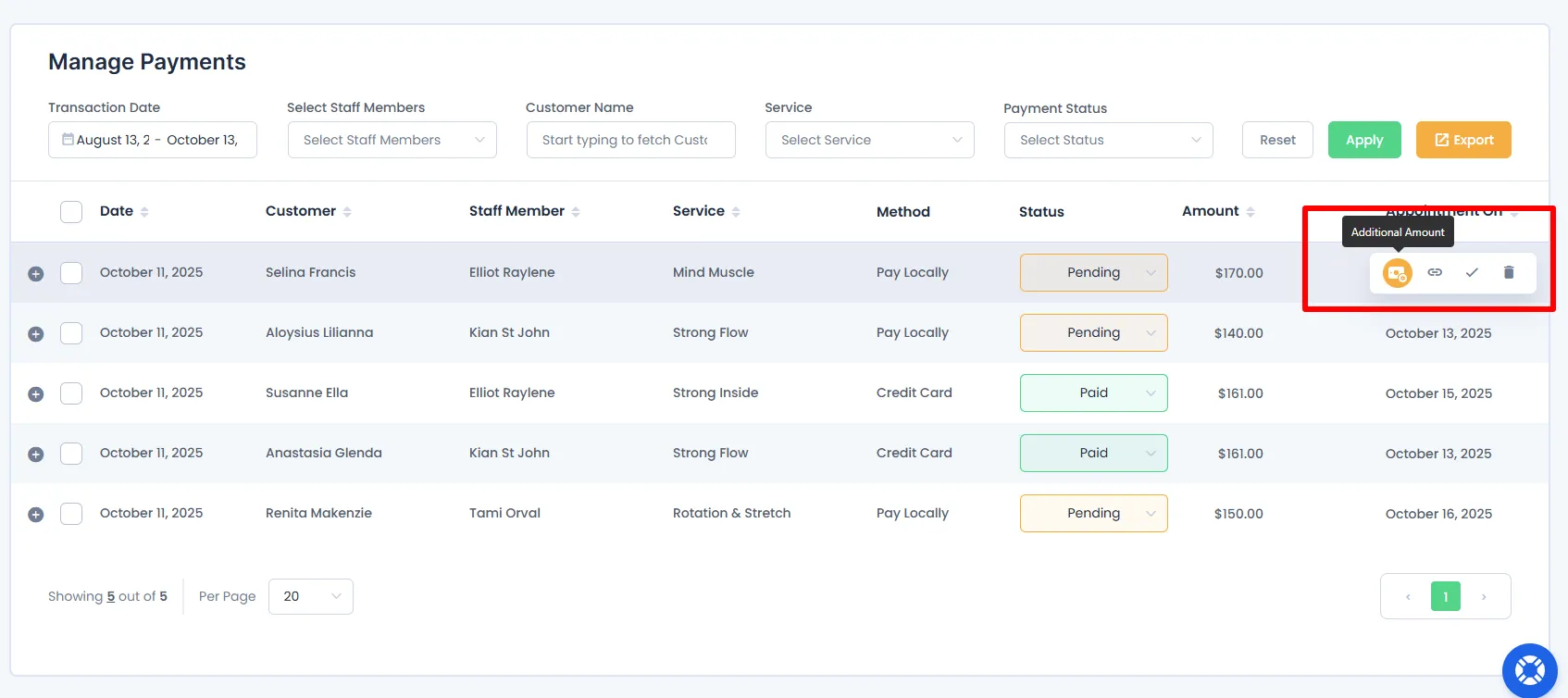This screenshot has width=1568, height=698.
Task: Click the payment link icon in Selina's row
Action: [x=1435, y=272]
